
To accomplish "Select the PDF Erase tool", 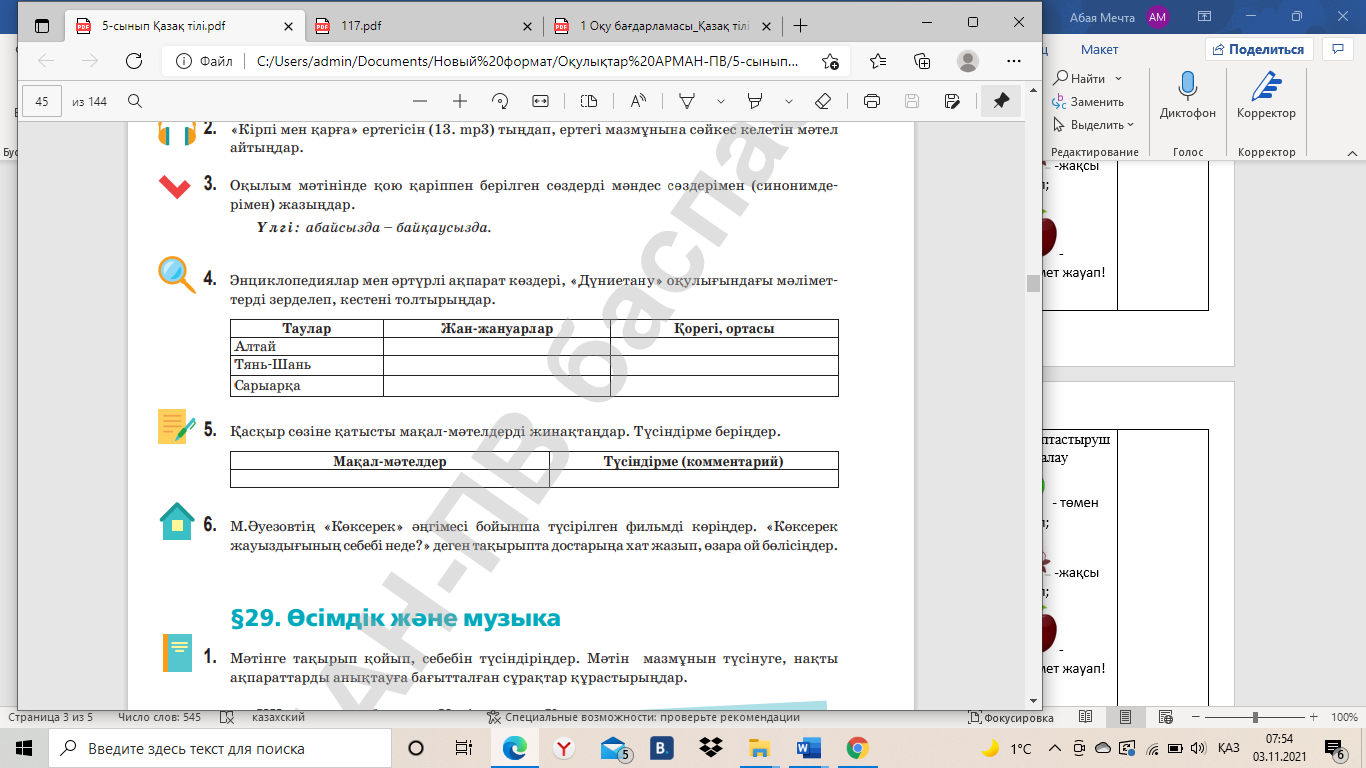I will [x=823, y=101].
